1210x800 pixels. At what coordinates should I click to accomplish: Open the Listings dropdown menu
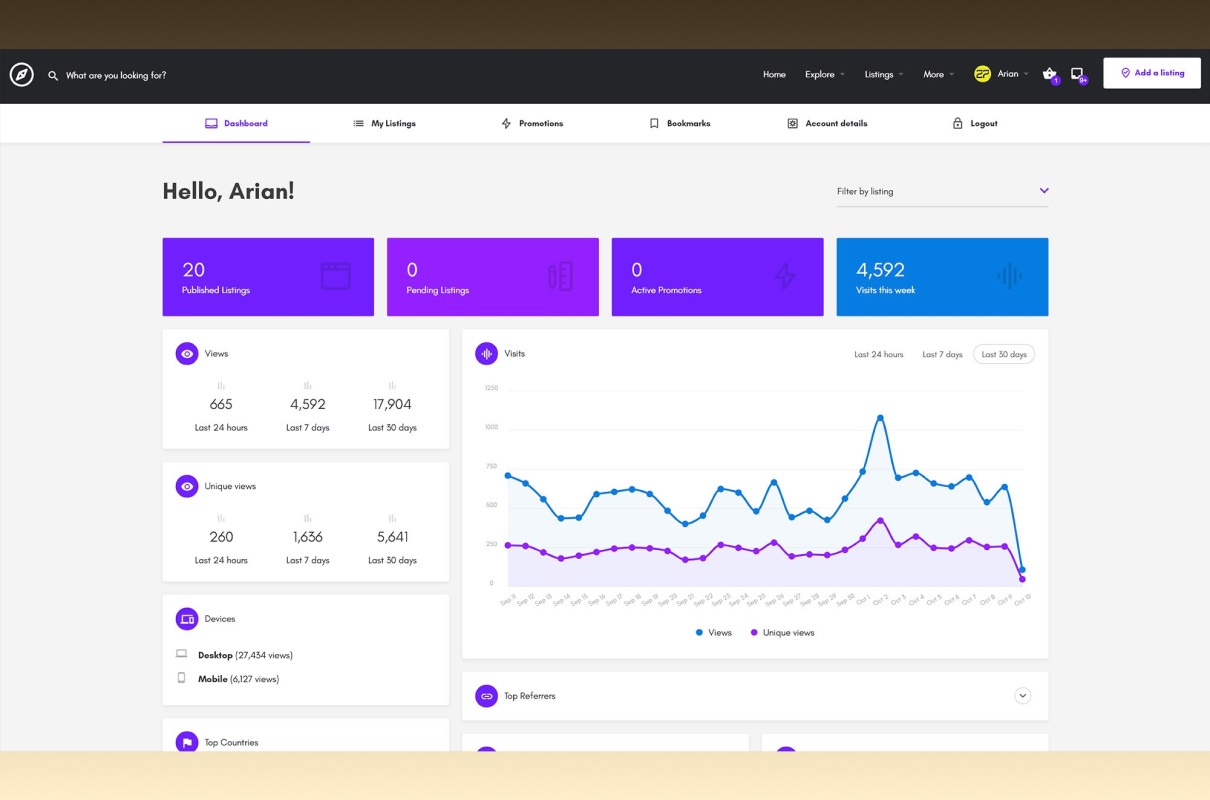point(884,74)
